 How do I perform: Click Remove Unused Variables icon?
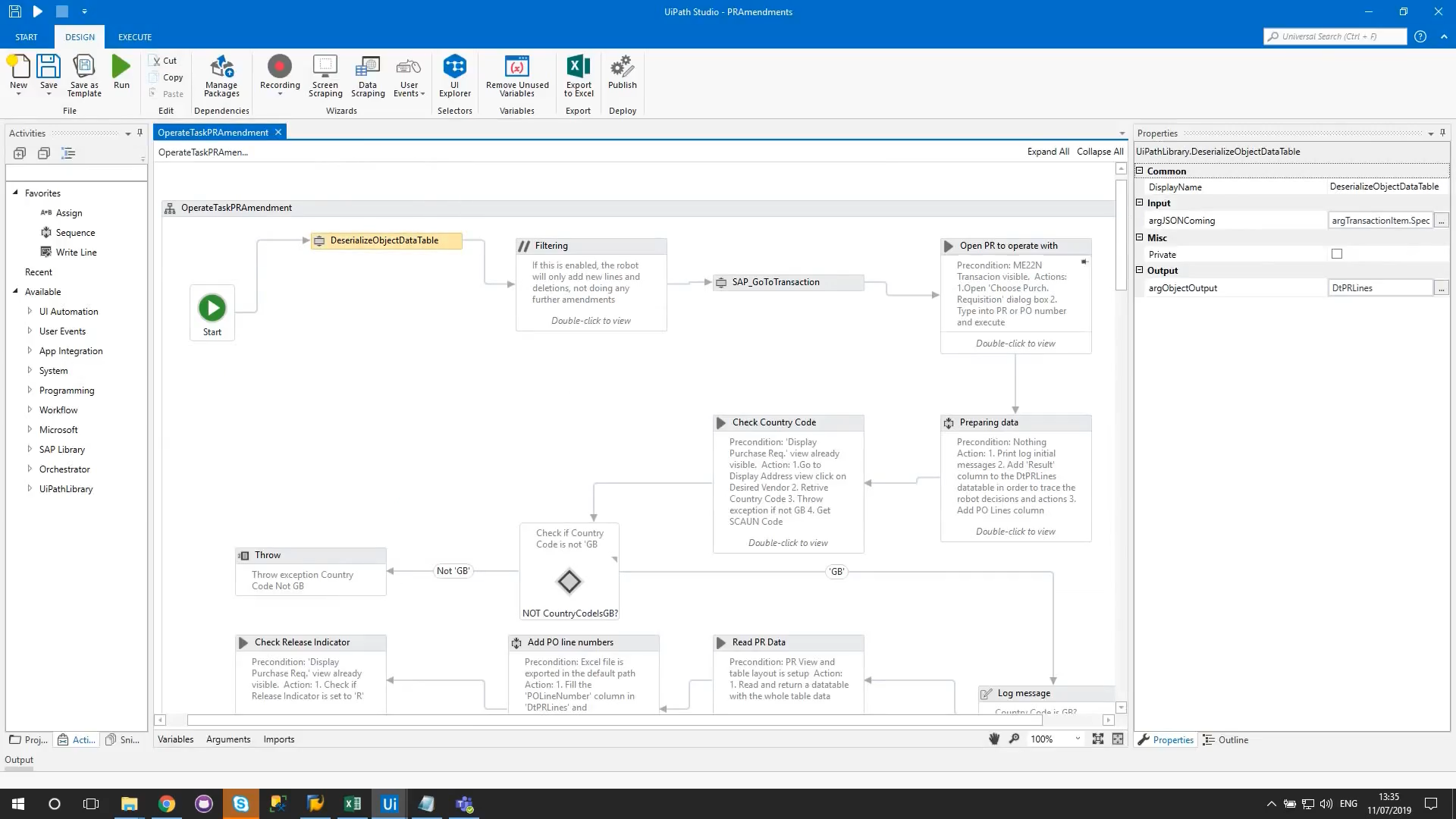pos(517,68)
